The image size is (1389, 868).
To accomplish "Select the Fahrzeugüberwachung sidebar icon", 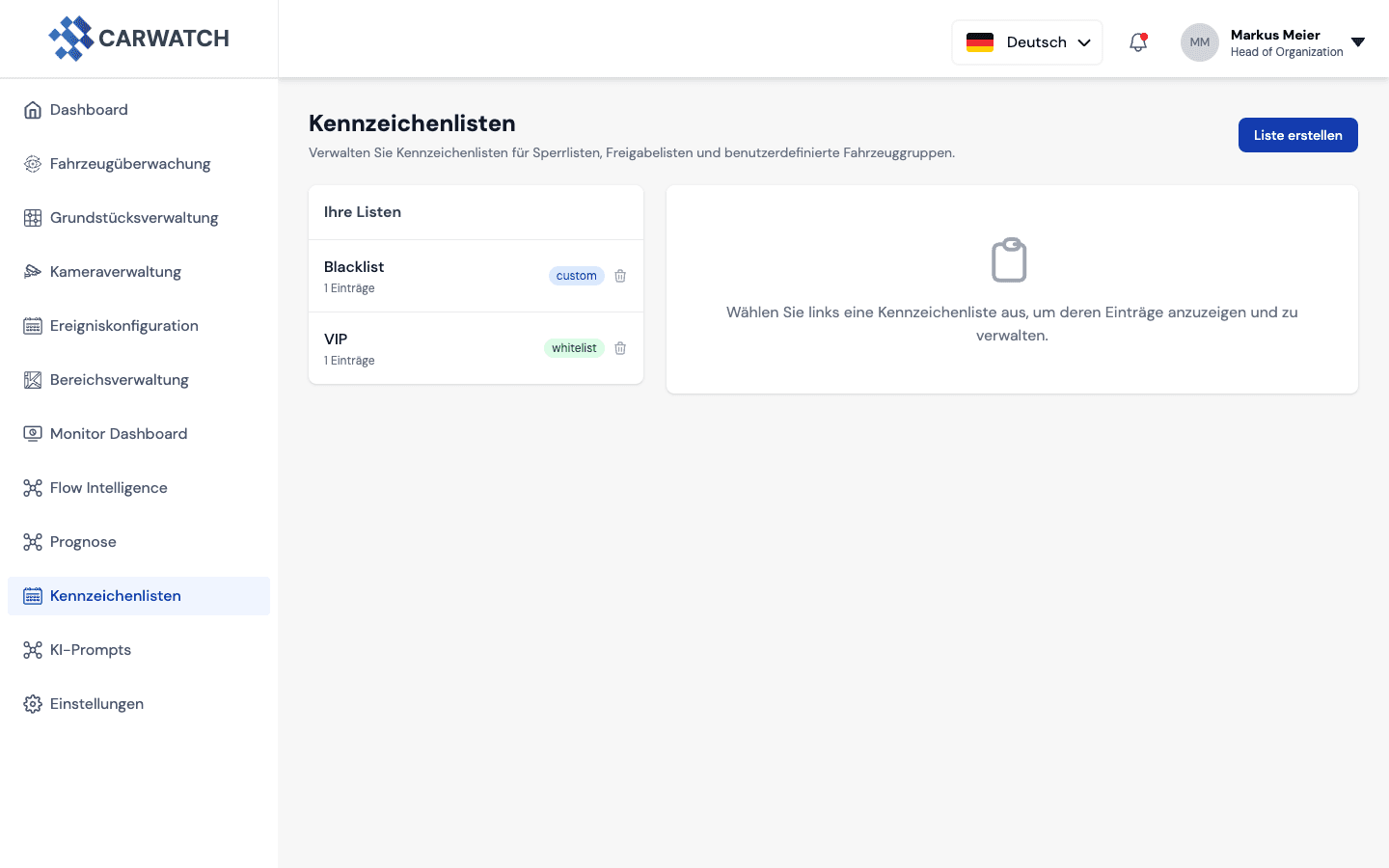I will pos(33,163).
